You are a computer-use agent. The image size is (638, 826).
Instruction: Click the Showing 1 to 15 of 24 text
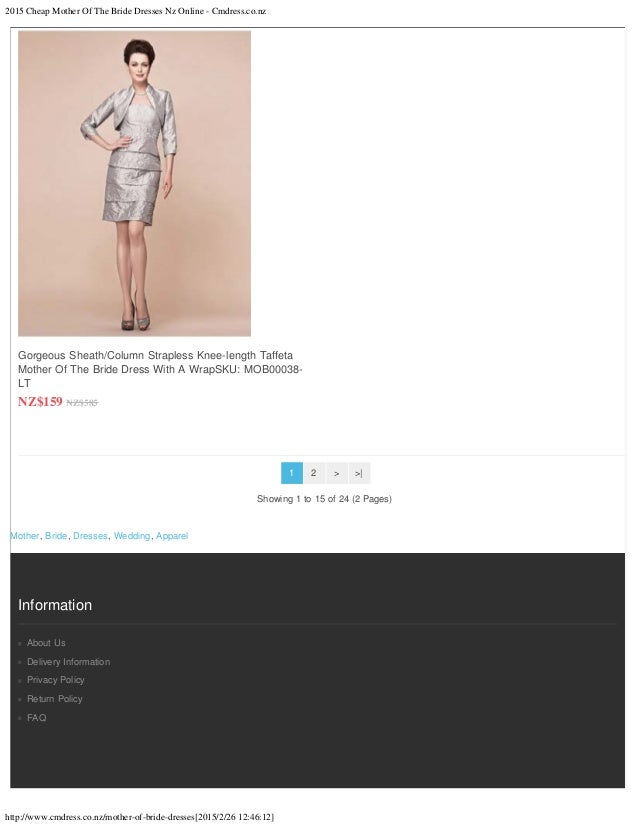point(324,499)
